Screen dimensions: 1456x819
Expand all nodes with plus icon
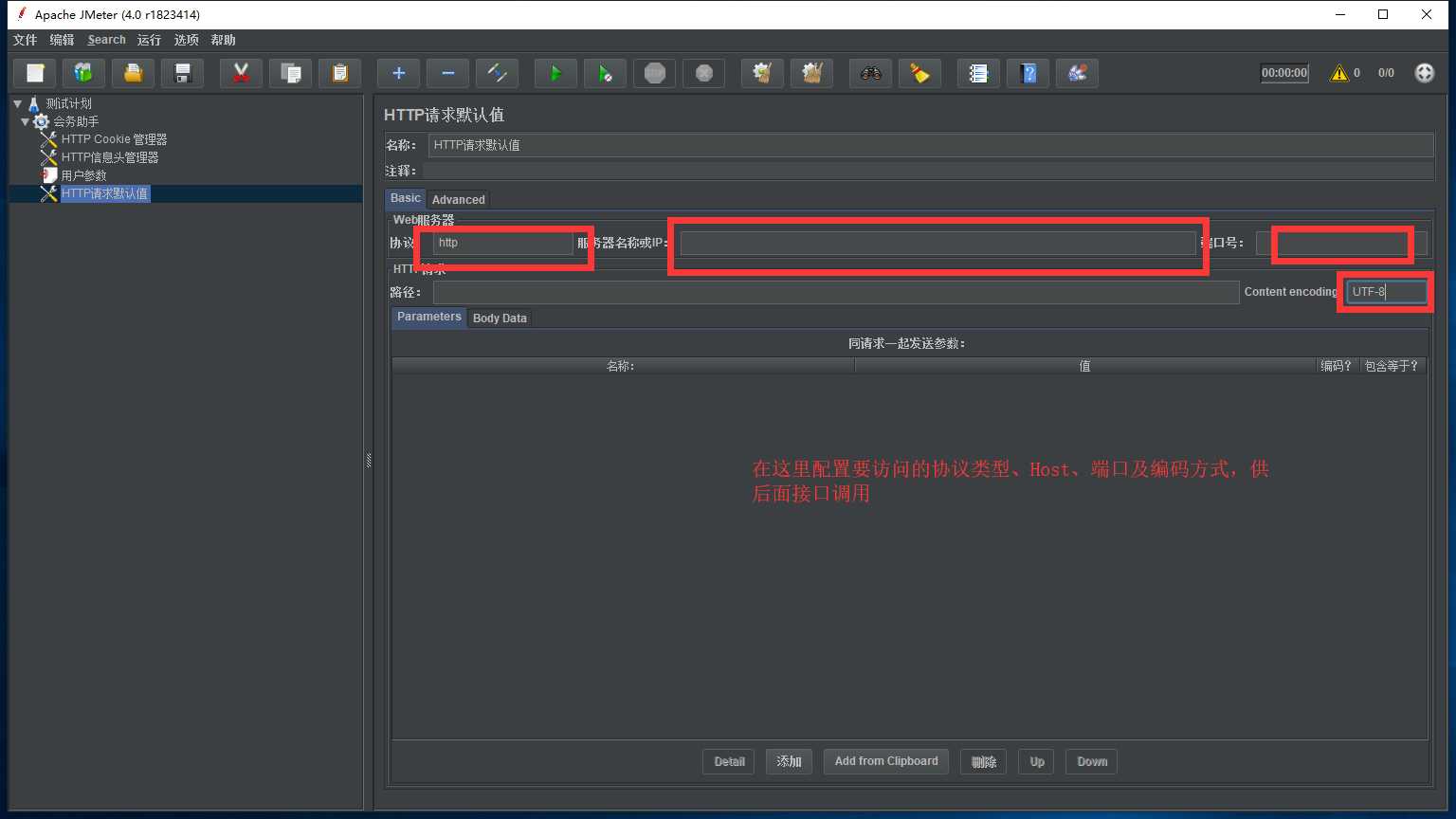[399, 73]
